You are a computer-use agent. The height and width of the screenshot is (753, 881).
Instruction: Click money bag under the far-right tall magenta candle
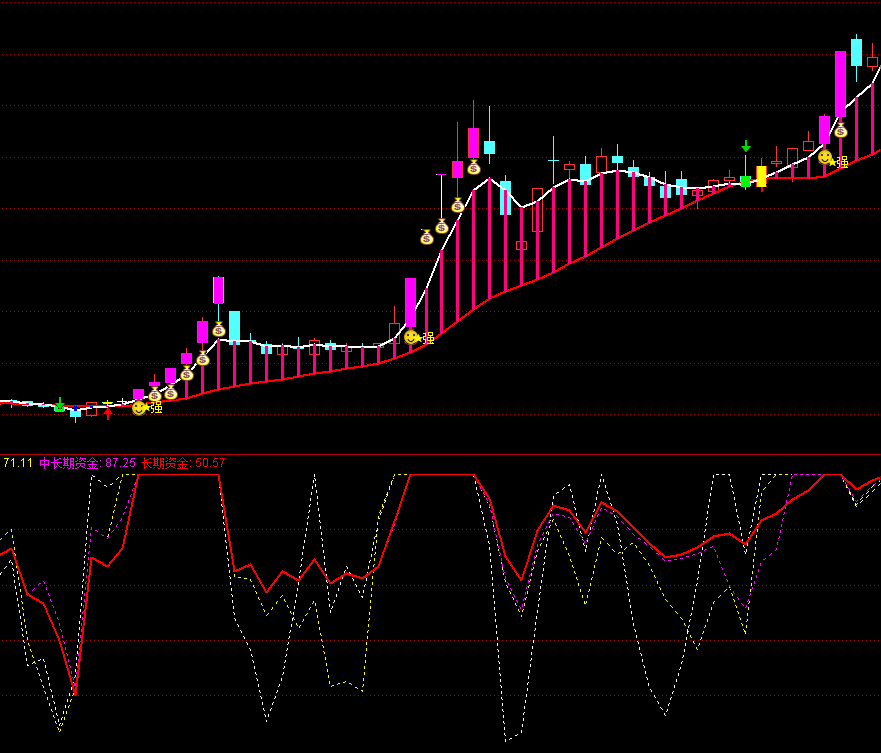(x=840, y=130)
